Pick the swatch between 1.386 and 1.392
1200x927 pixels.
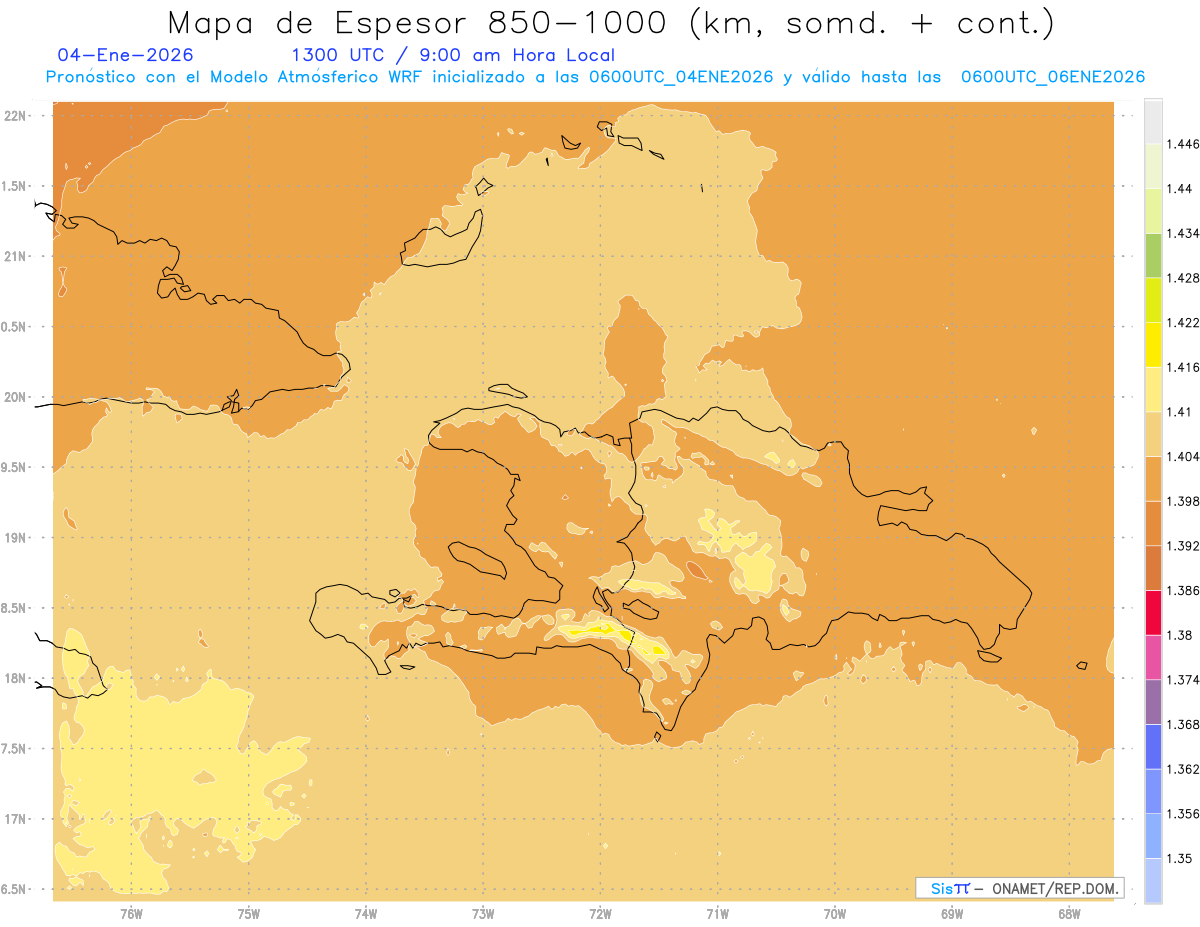click(1154, 568)
